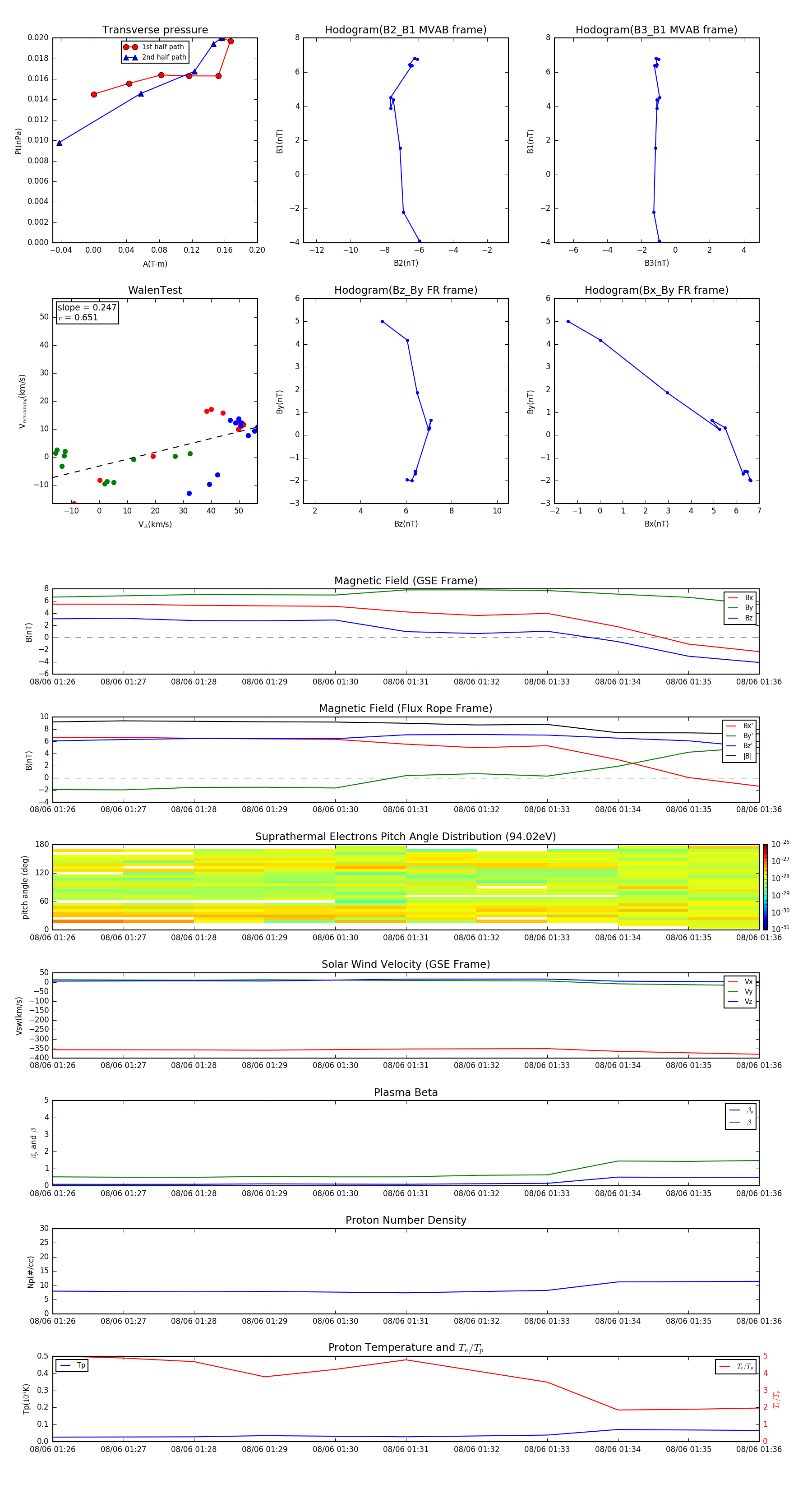Click the 'V_A(km/s)' axis label in WalenTest
The image size is (812, 1489).
155,524
